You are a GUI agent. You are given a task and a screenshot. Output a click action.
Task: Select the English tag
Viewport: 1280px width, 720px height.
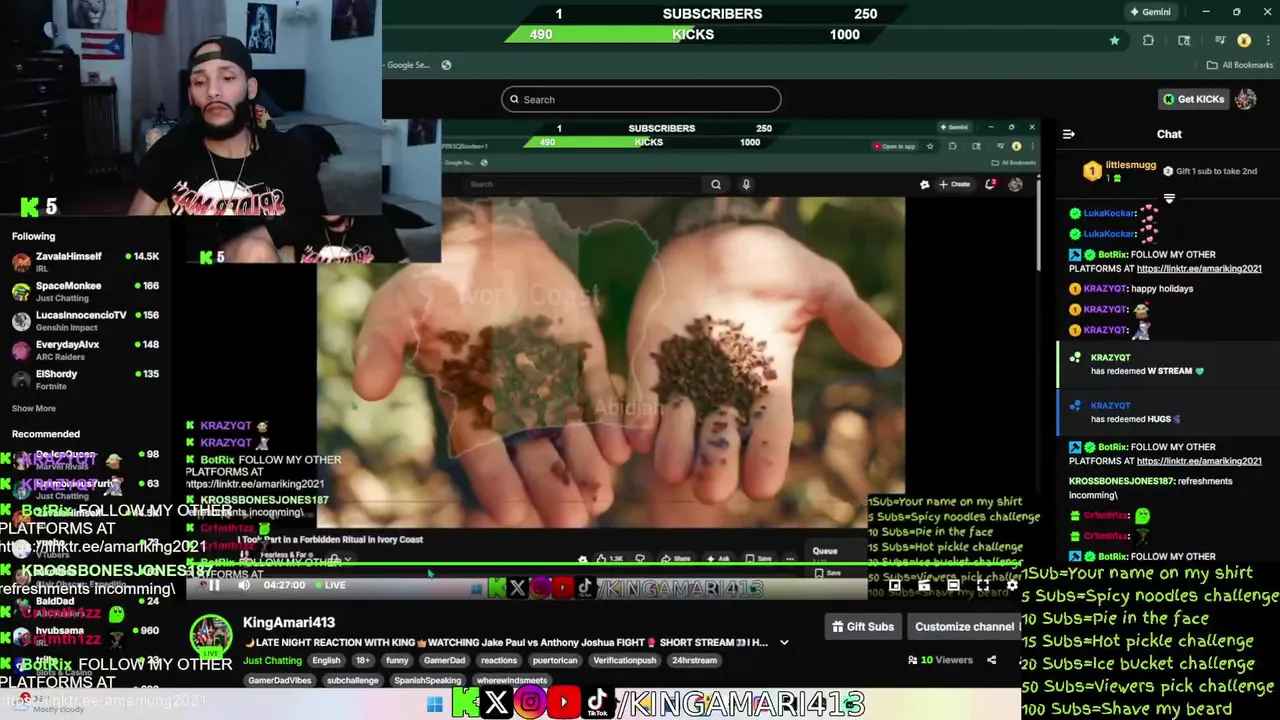(x=326, y=661)
